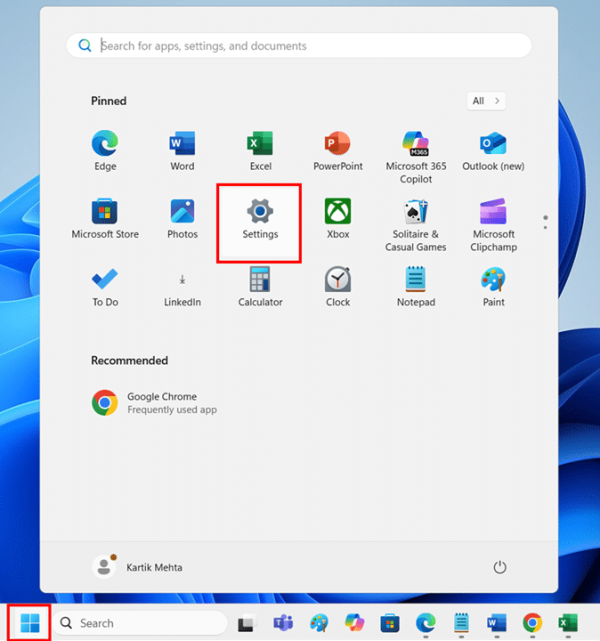600x641 pixels.
Task: Launch the Xbox app
Action: 338,219
